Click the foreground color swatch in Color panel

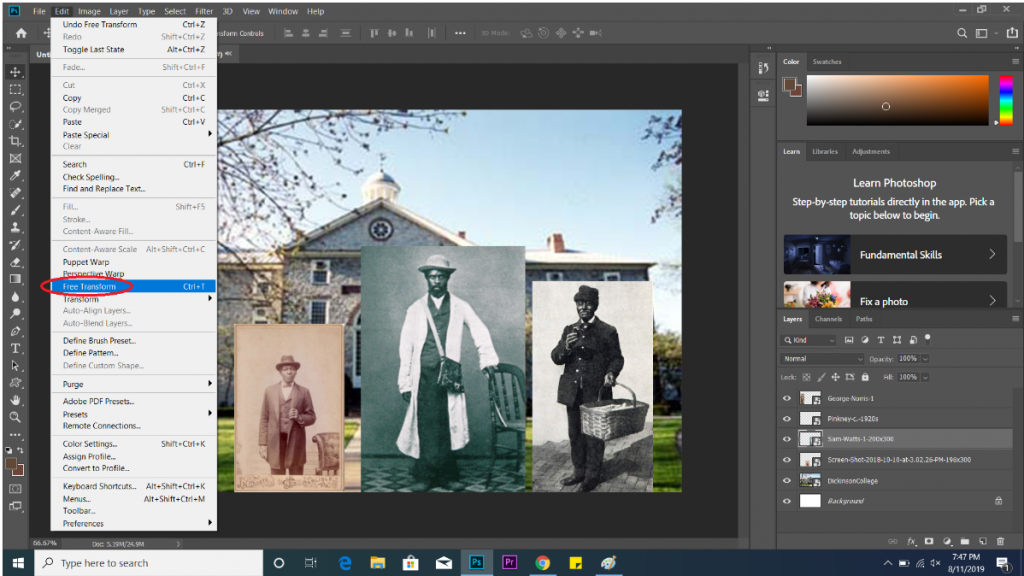pos(790,84)
